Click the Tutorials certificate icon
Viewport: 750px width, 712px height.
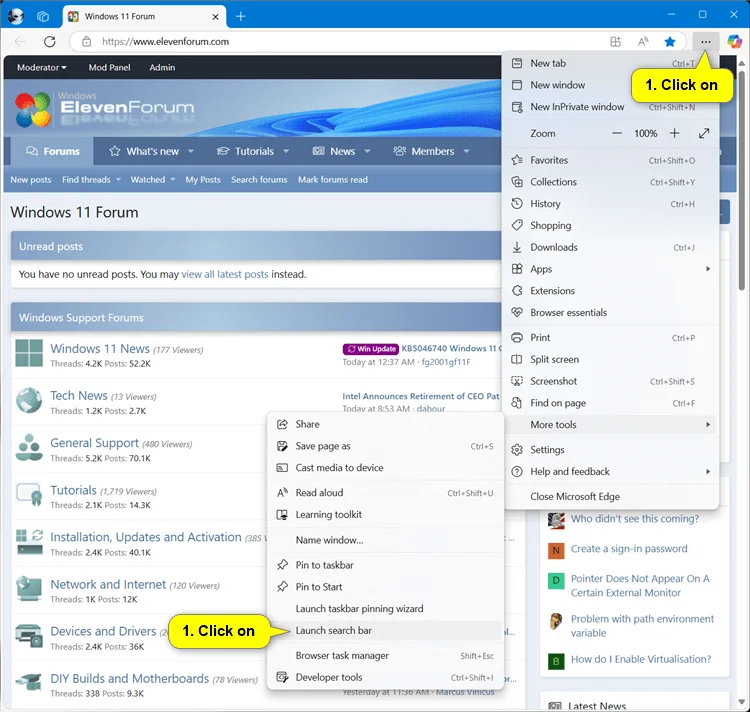(x=29, y=494)
